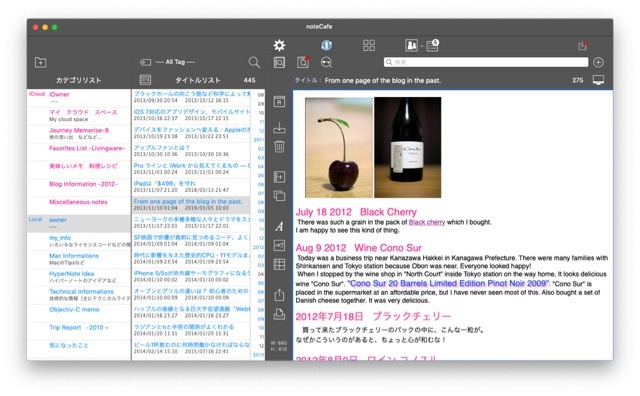Open the Cono Sur 20 Barrels Pinot Noir link
This screenshot has width=640, height=396.
(449, 283)
